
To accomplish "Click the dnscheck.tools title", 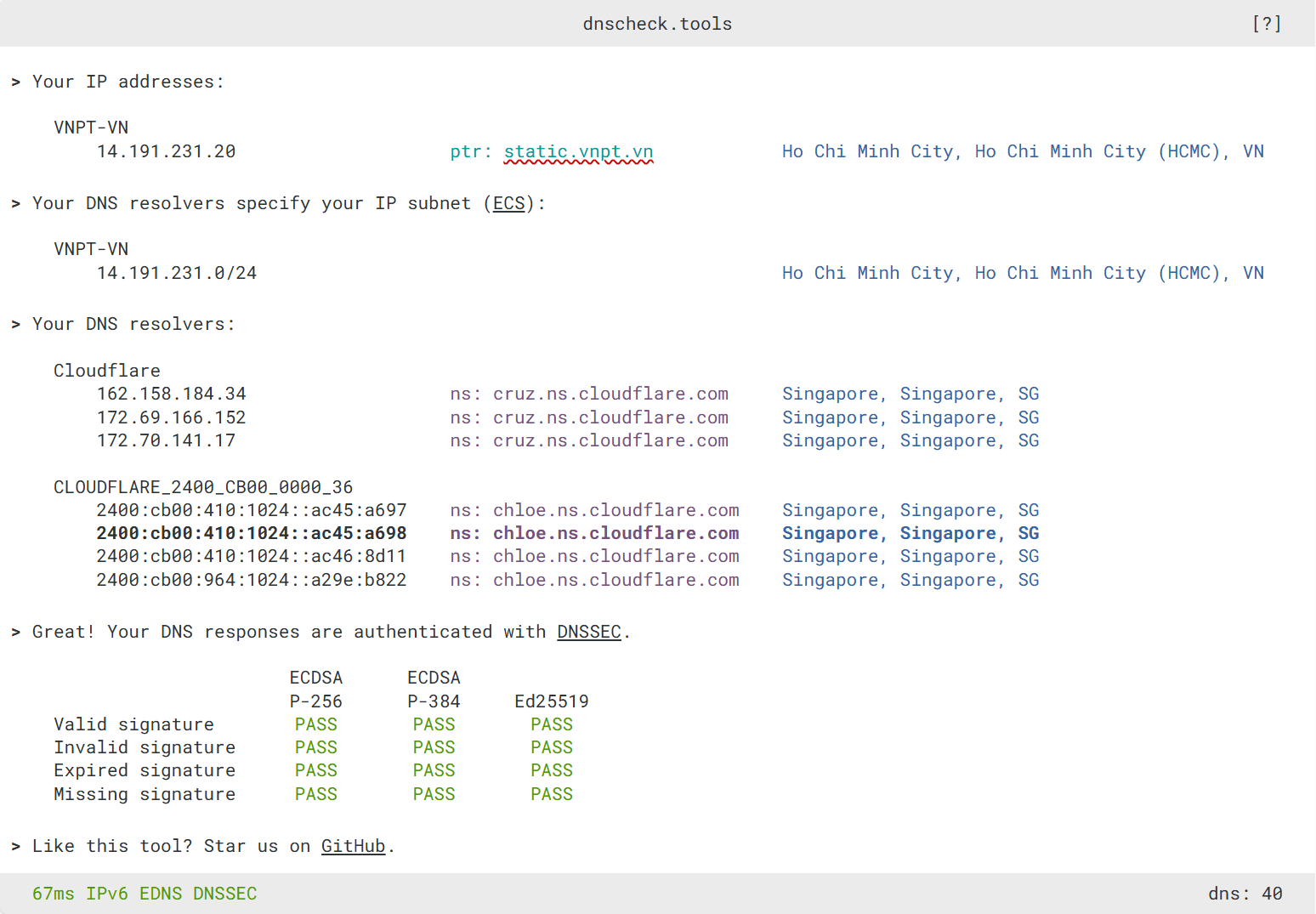I will [657, 24].
